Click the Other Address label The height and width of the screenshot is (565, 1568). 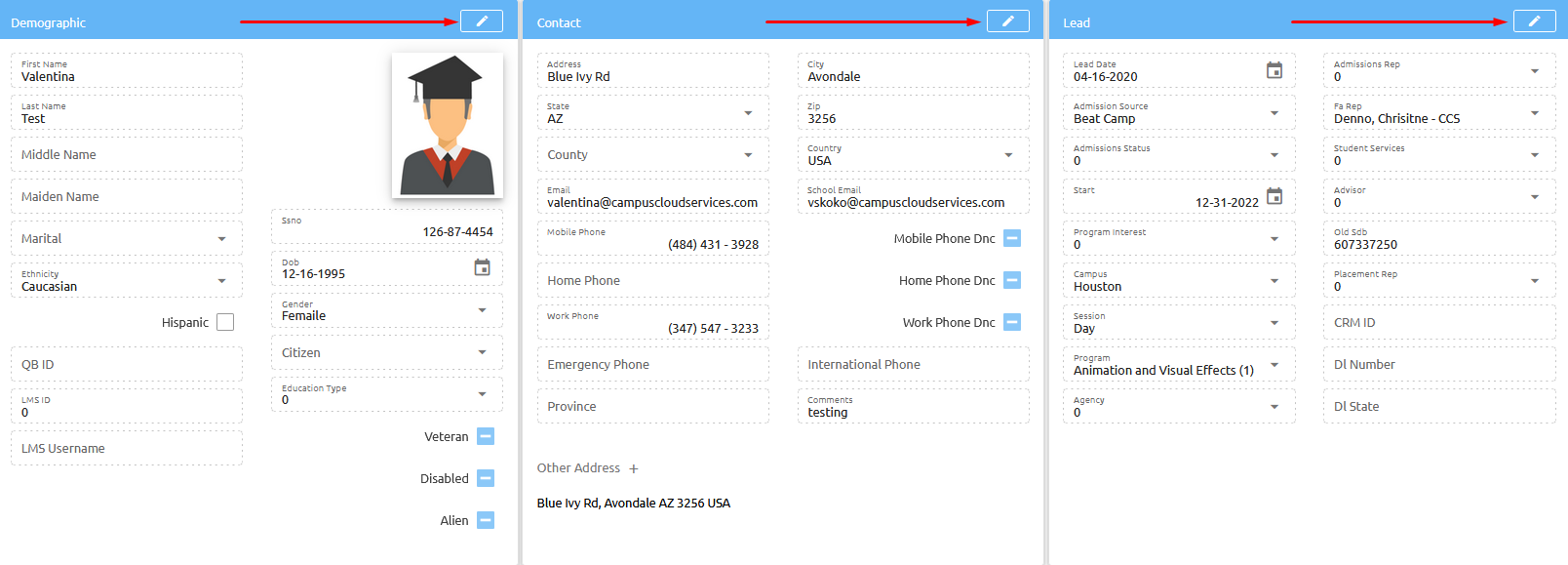578,468
